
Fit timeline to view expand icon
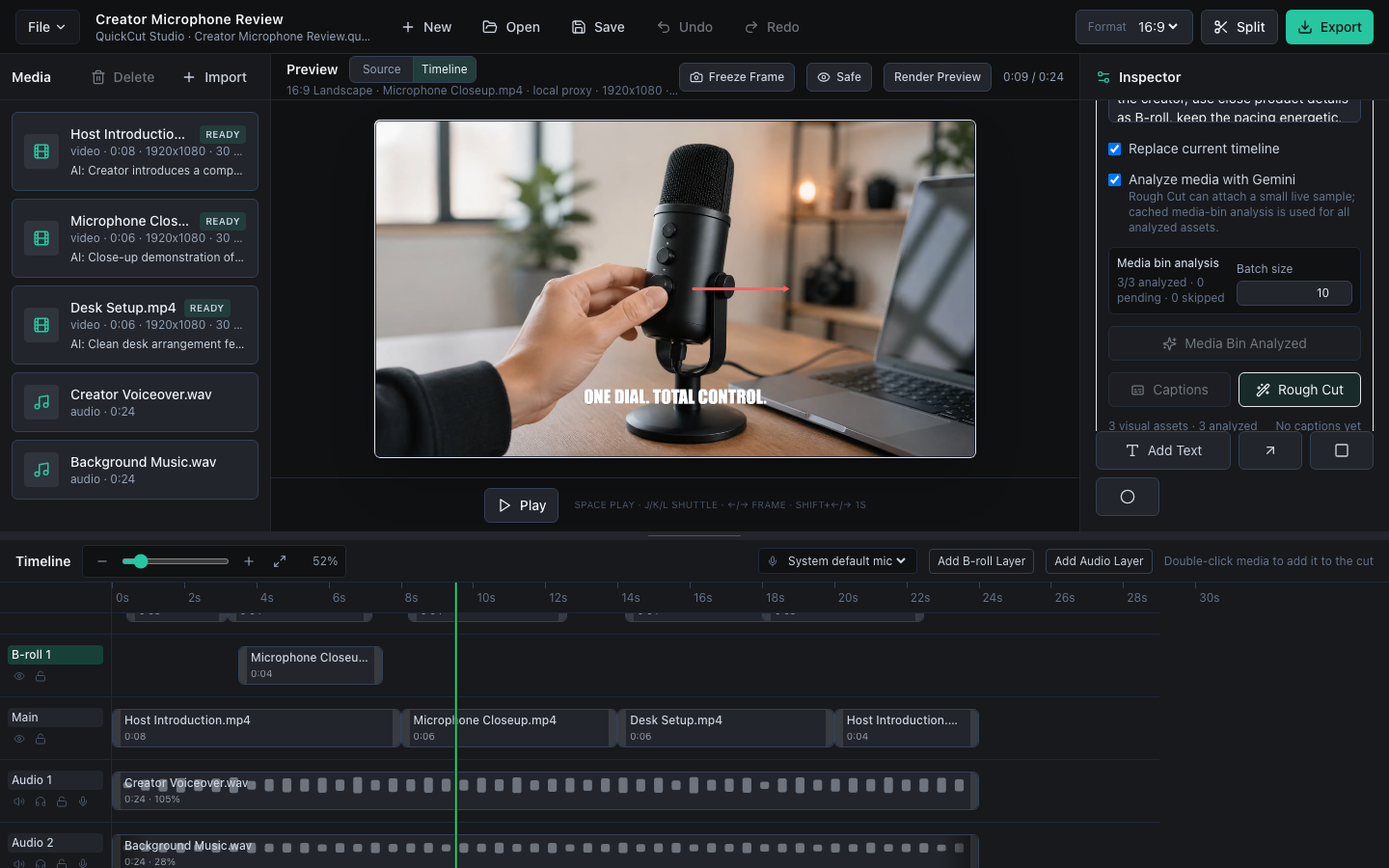point(280,561)
